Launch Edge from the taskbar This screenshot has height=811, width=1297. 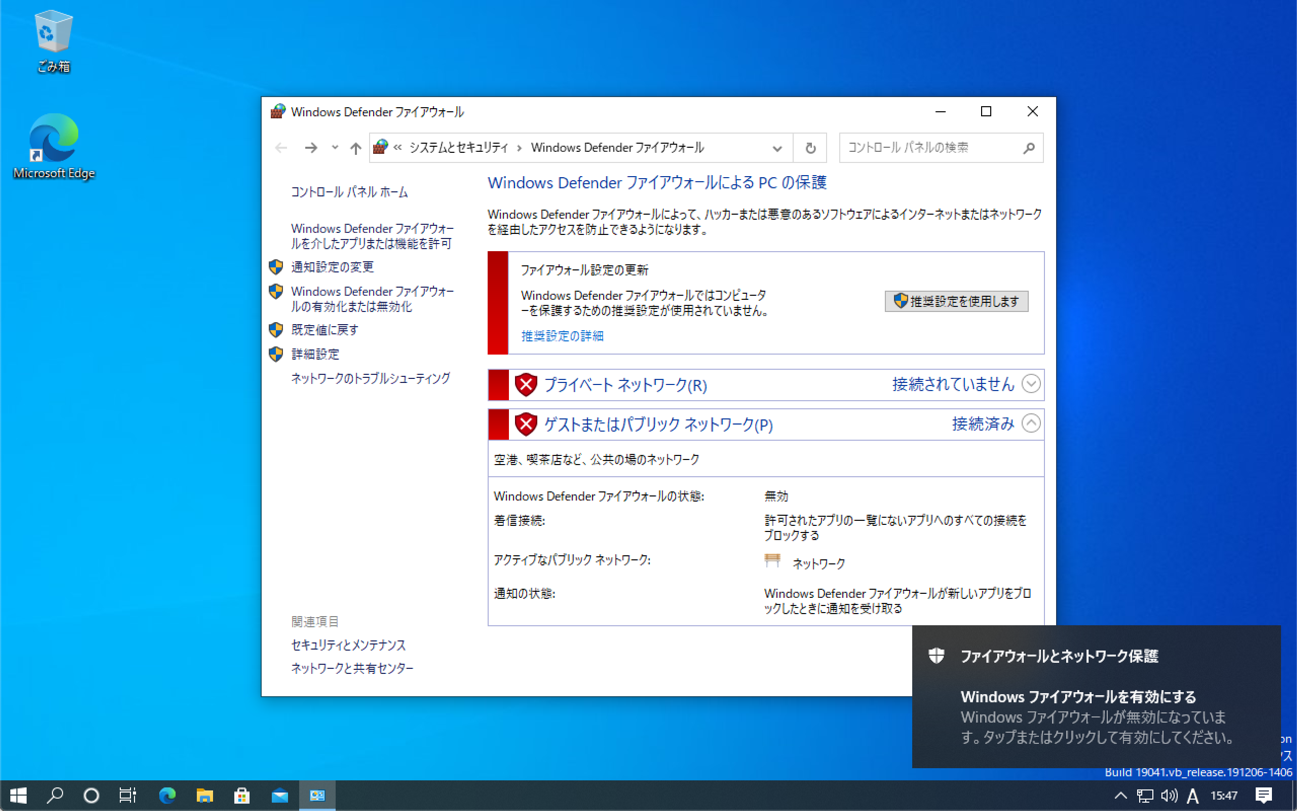[167, 796]
